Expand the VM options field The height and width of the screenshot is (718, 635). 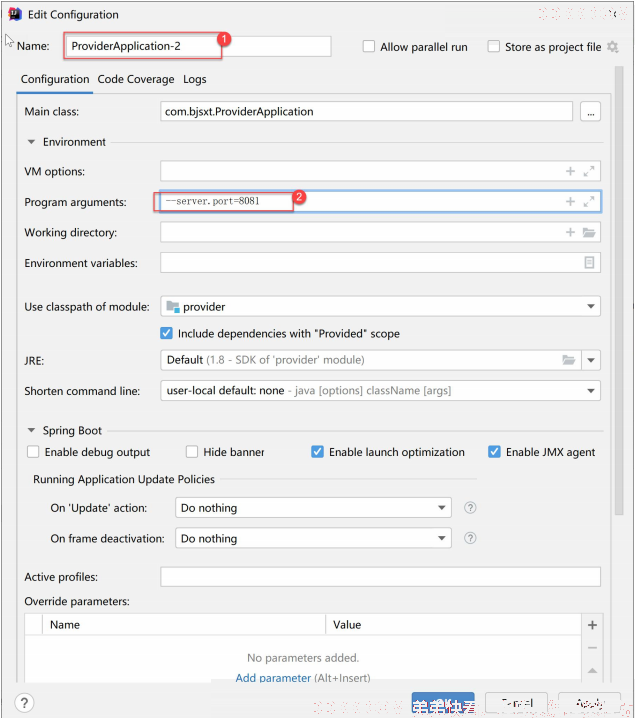point(589,171)
